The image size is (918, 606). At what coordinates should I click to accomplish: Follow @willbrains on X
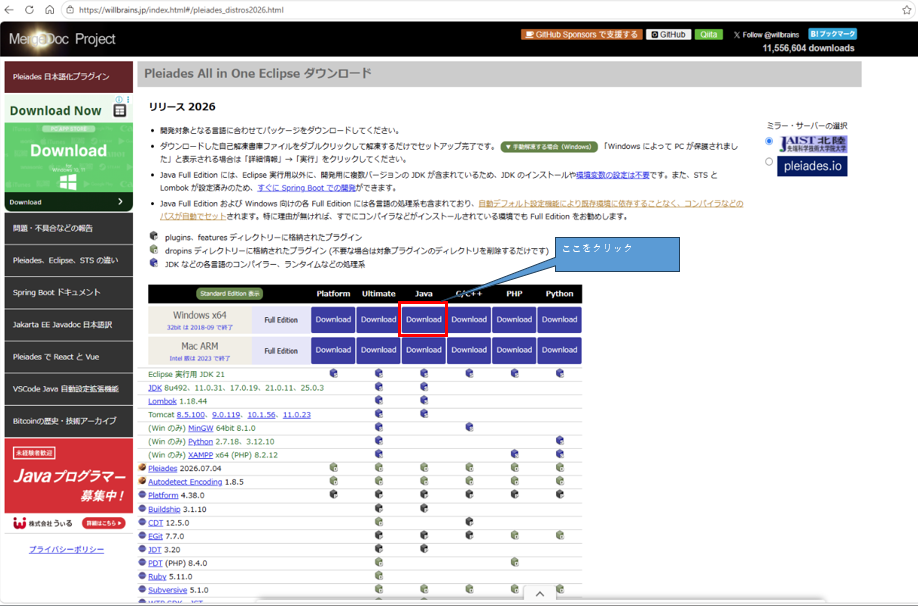pos(766,35)
